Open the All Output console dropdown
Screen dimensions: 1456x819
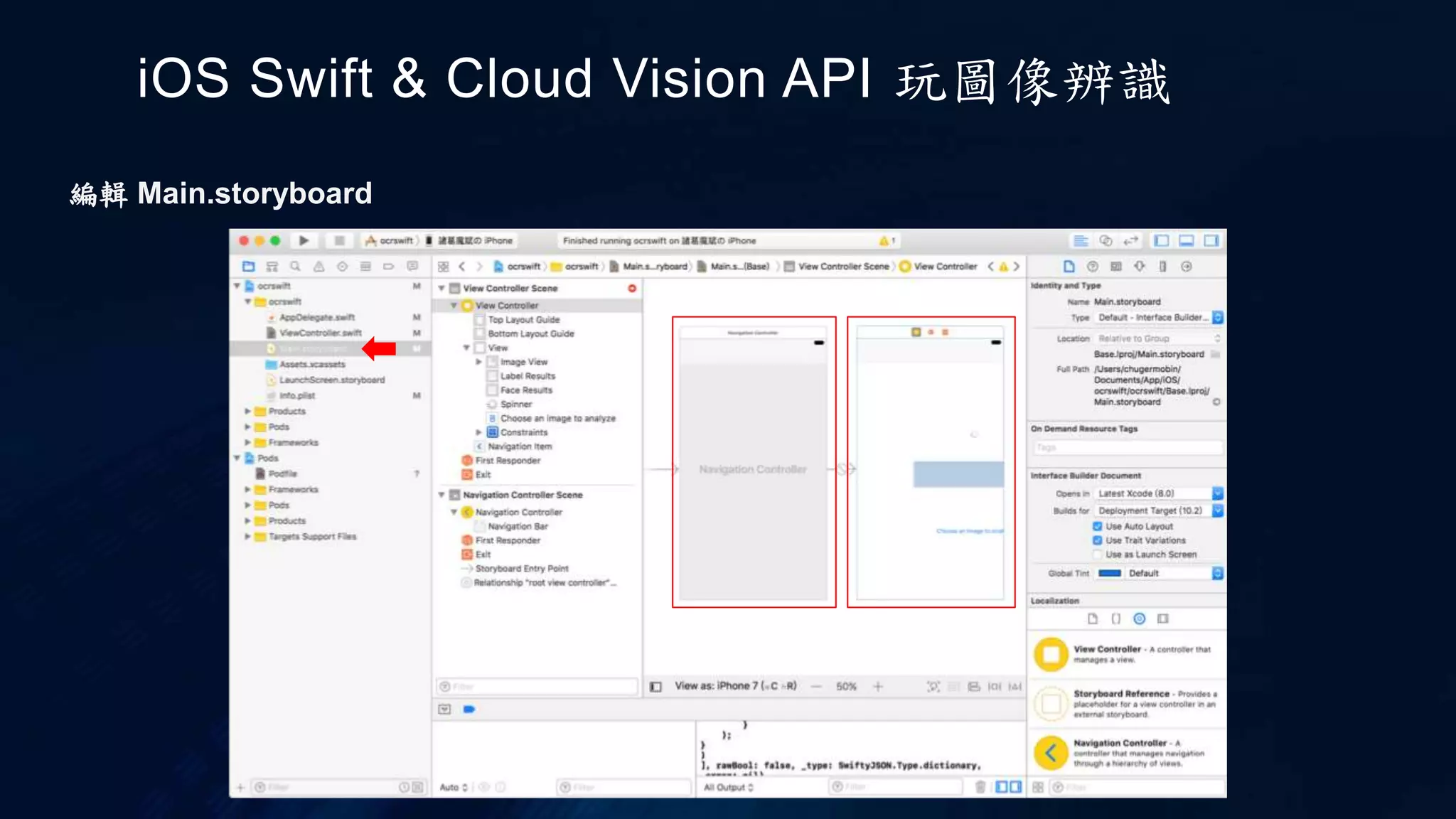pos(729,787)
